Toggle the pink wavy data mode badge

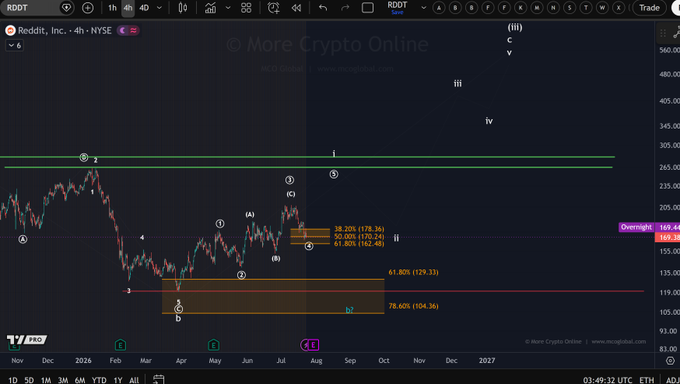click(133, 30)
